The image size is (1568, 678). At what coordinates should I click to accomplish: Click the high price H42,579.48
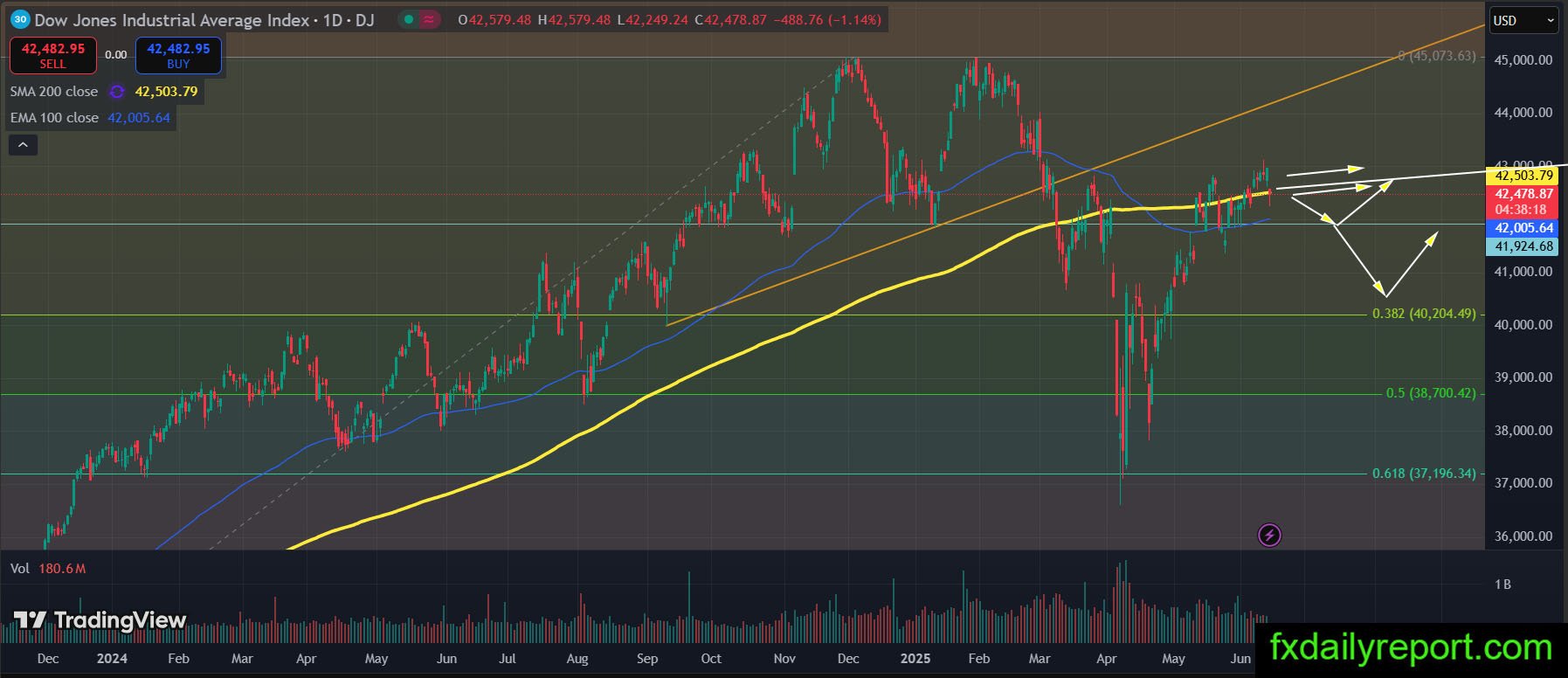[x=574, y=19]
